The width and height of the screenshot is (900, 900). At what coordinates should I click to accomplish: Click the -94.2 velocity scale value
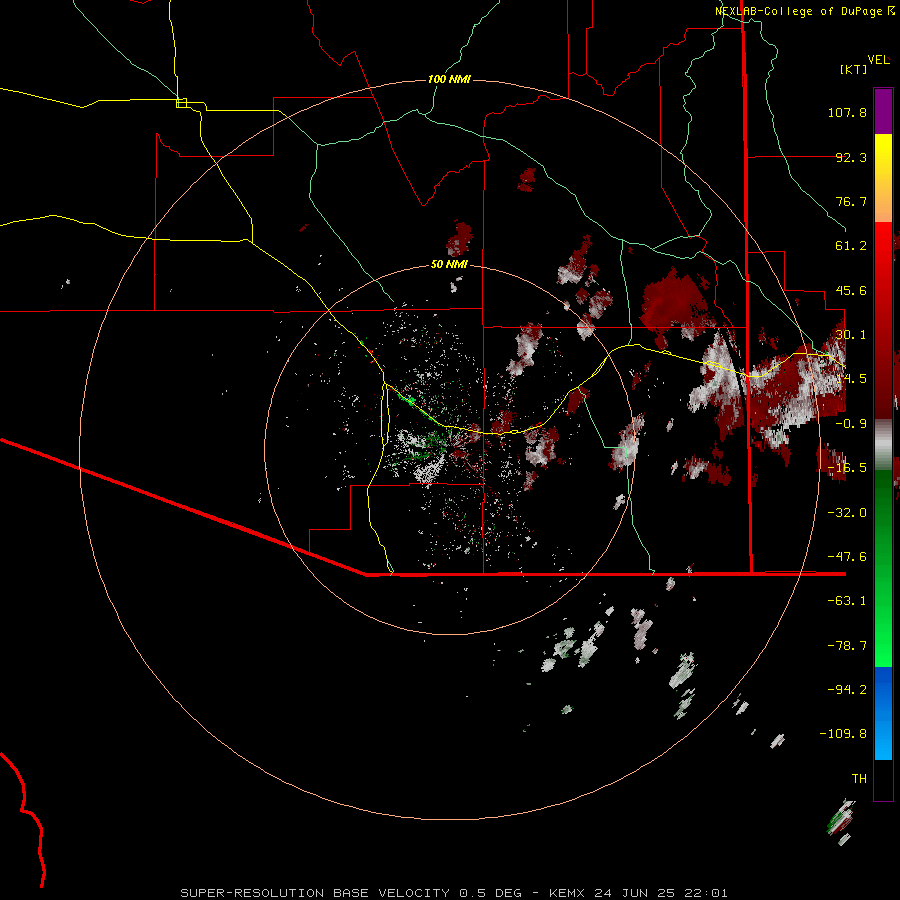point(847,690)
